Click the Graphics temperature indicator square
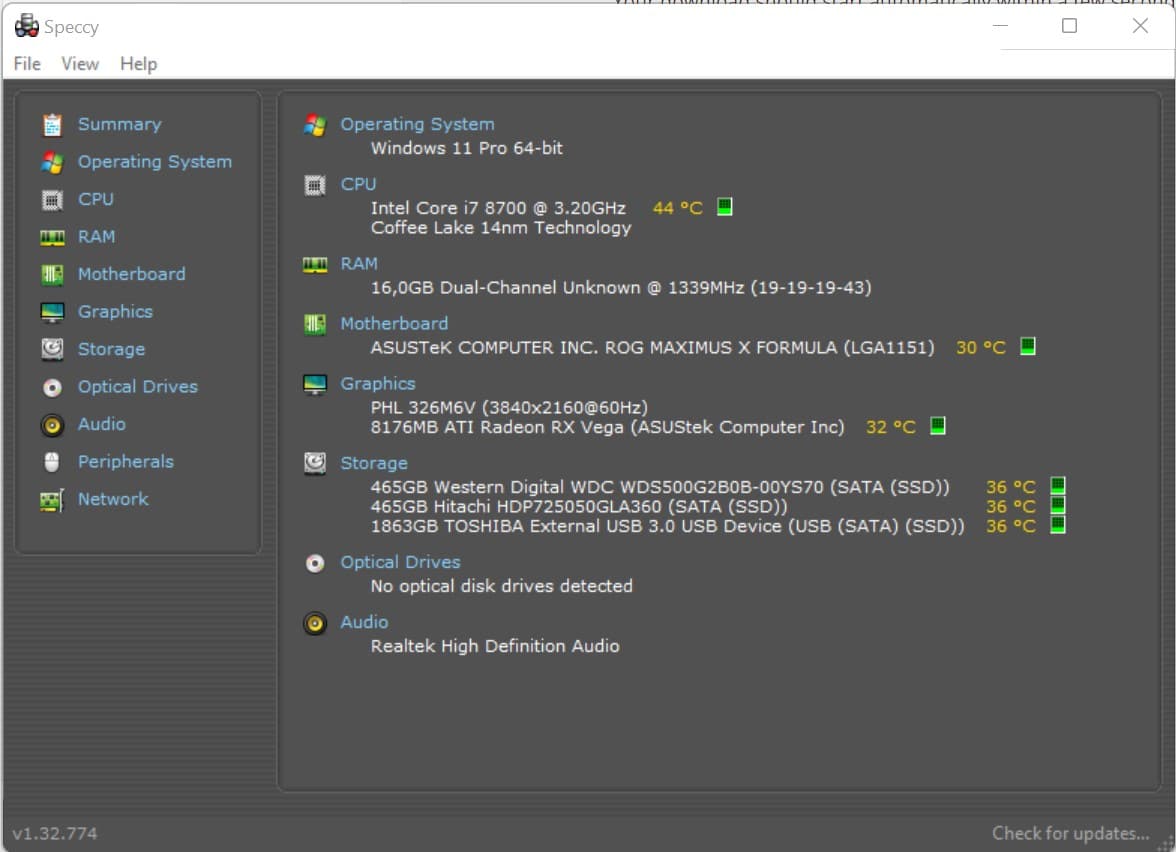The height and width of the screenshot is (852, 1176). (x=937, y=425)
